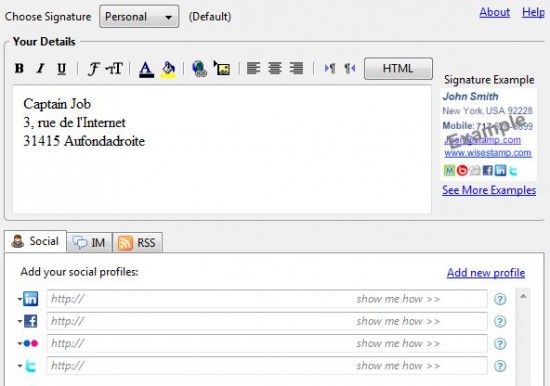Screen dimensions: 550x386
Task: Click the Facebook profile URL field
Action: click(x=267, y=321)
